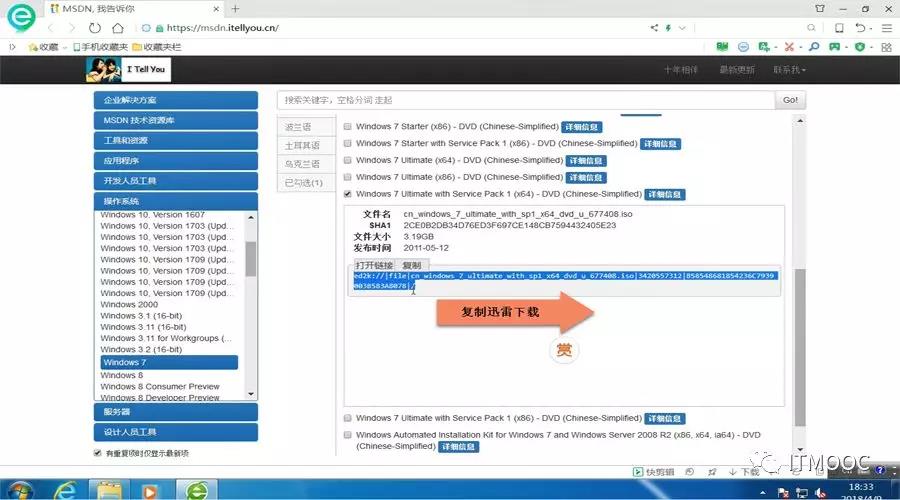The width and height of the screenshot is (900, 500).
Task: Click the scissors screenshot extension icon
Action: pos(789,46)
